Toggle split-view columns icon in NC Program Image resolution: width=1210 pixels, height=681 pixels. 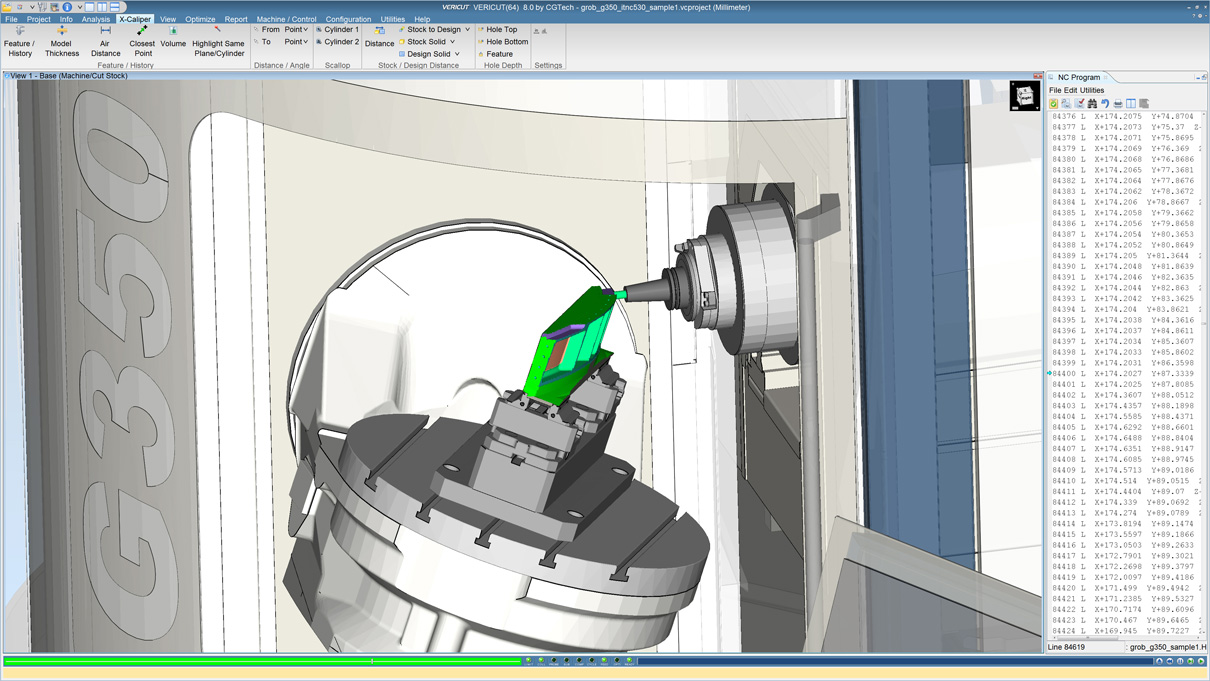[x=1131, y=104]
